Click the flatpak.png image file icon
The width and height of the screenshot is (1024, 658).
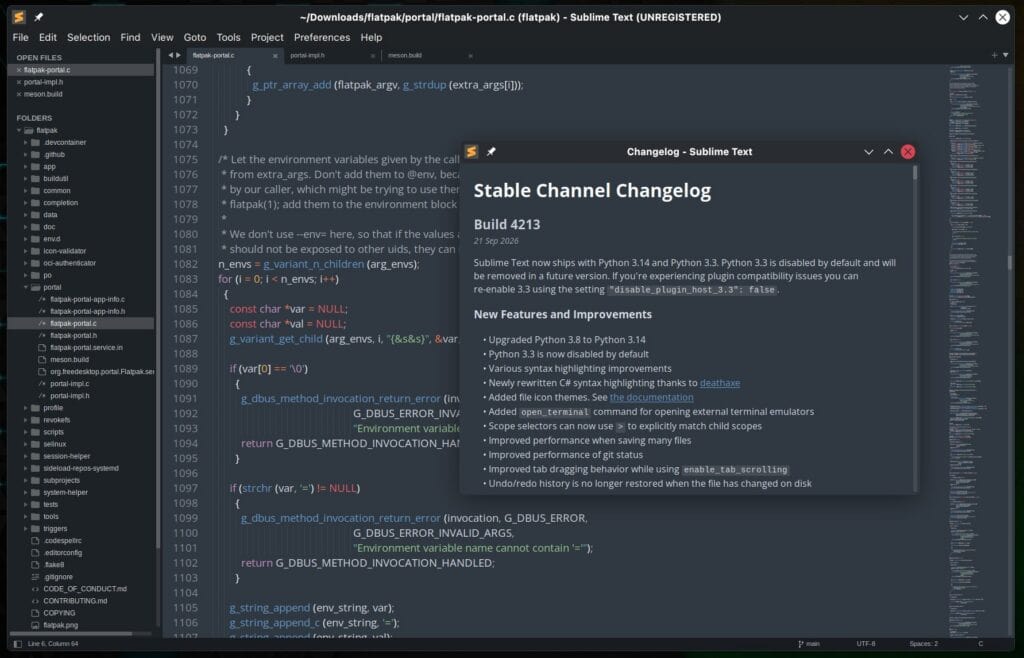35,625
